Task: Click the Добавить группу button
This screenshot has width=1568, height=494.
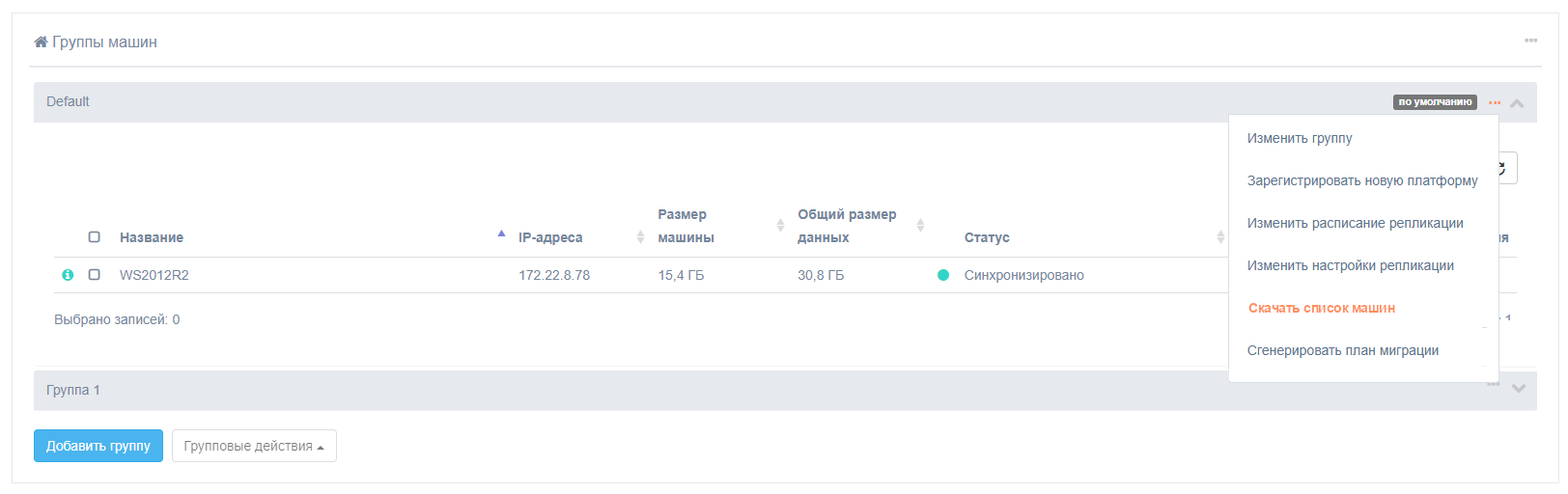Action: (x=98, y=446)
